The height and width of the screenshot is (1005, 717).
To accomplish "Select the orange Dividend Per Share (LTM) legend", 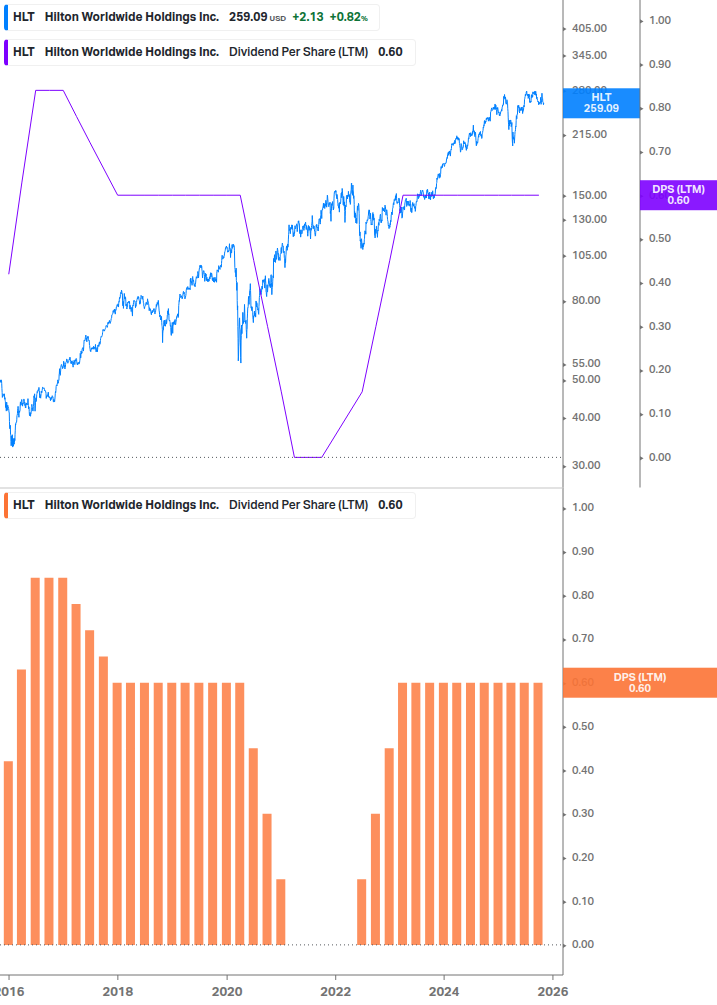I will 210,505.
